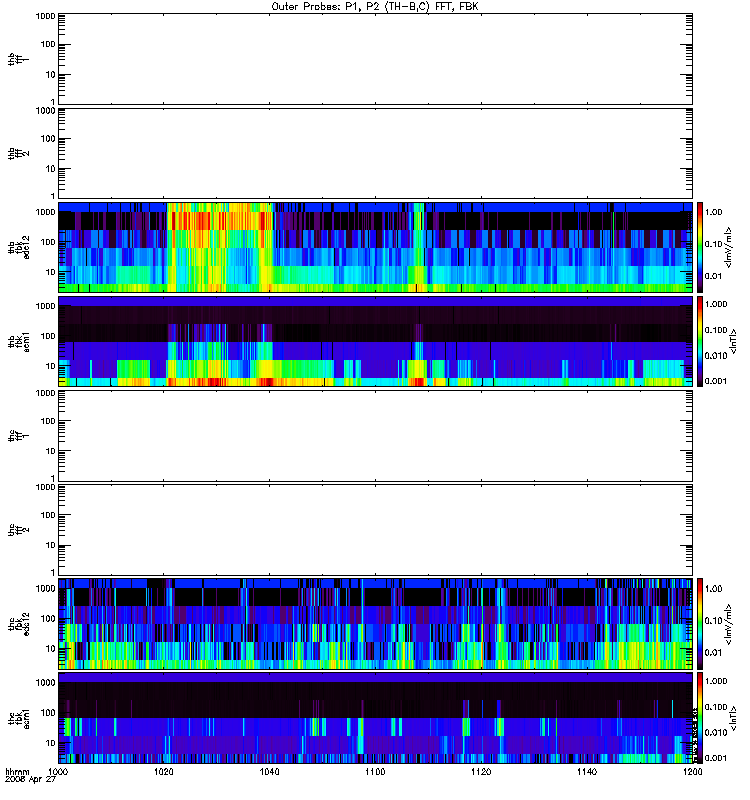Click the <|nT|> unit label of thc scm1 color bar
750x800 pixels.
(x=733, y=718)
